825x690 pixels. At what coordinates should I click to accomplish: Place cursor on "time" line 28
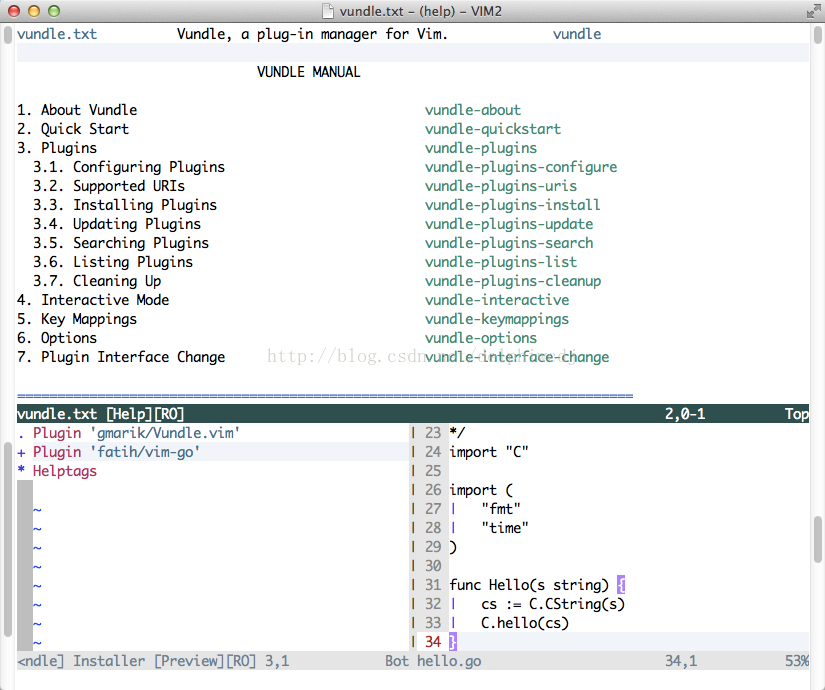(x=505, y=528)
